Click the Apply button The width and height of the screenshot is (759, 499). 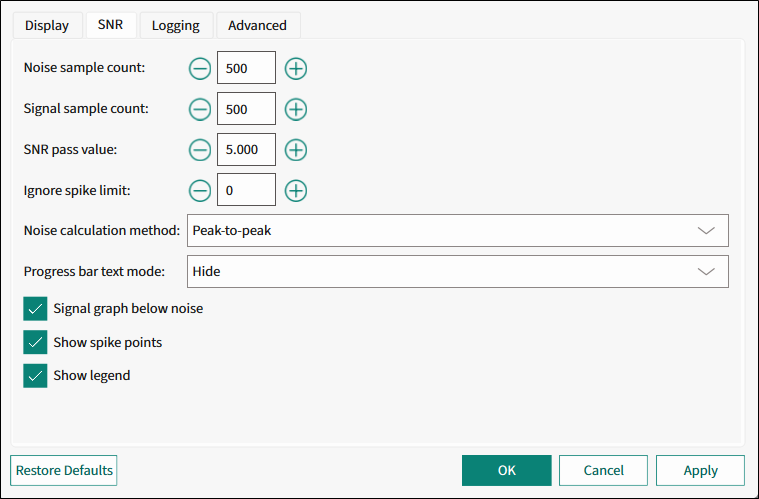tap(700, 470)
